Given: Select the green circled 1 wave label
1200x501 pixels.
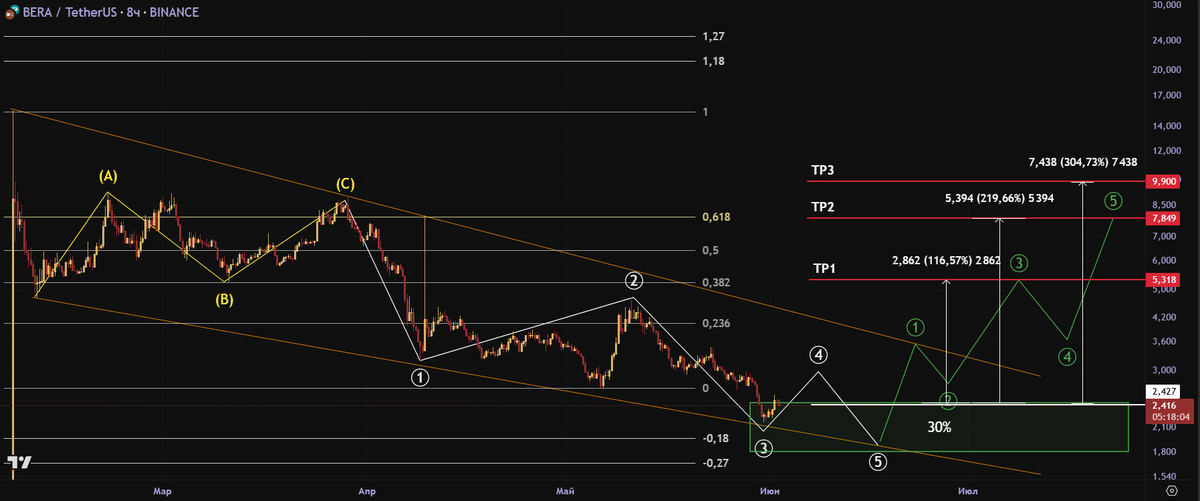Looking at the screenshot, I should click(915, 326).
